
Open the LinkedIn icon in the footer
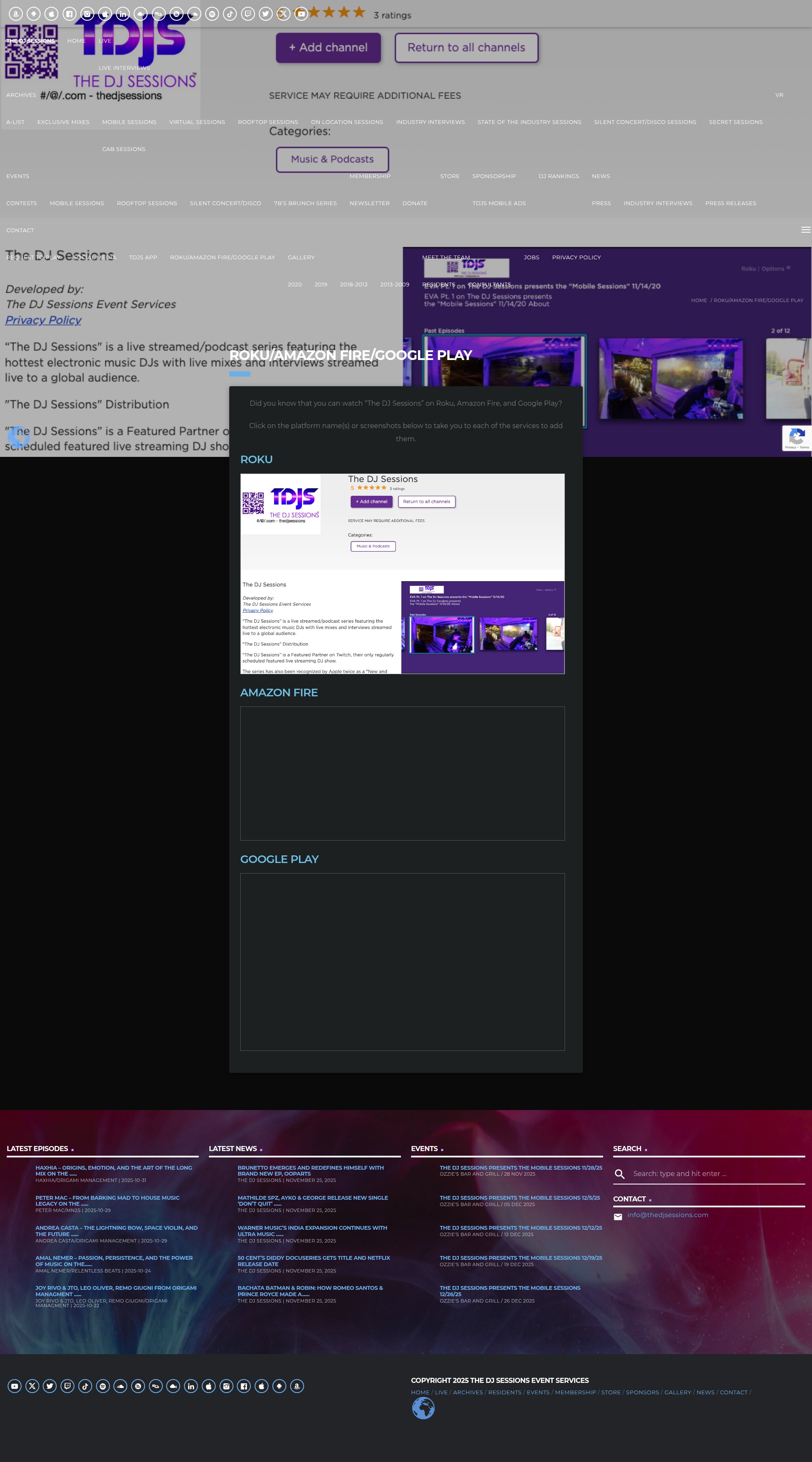pos(191,1386)
